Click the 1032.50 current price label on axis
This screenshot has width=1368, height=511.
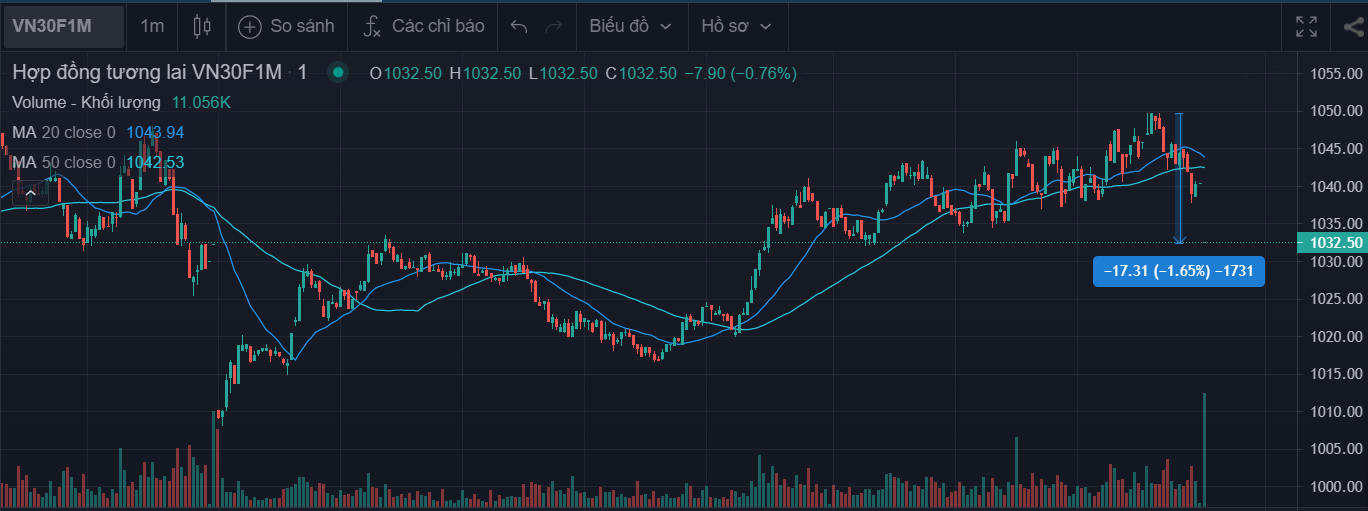(x=1329, y=243)
